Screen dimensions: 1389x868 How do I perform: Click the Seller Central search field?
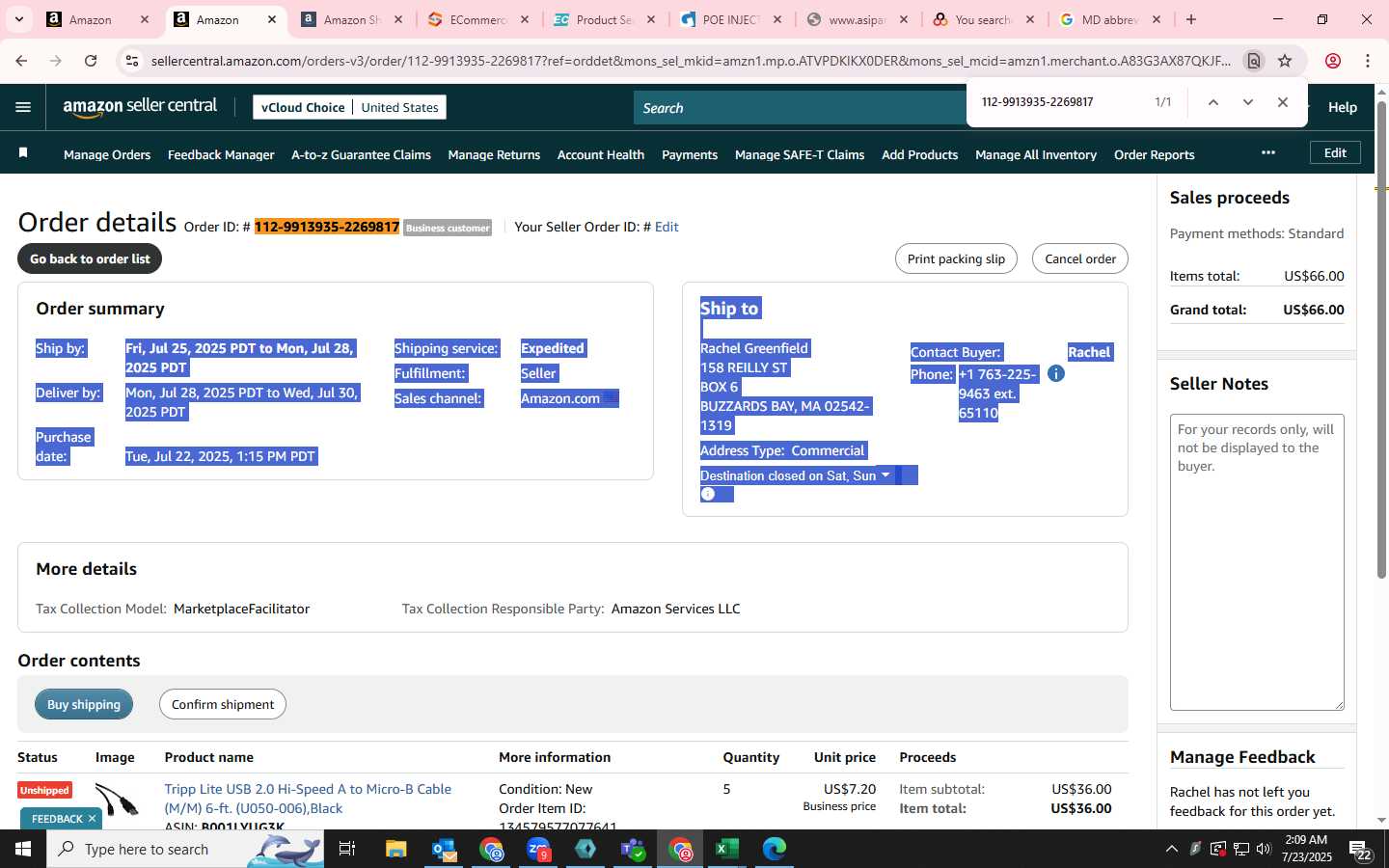(801, 108)
